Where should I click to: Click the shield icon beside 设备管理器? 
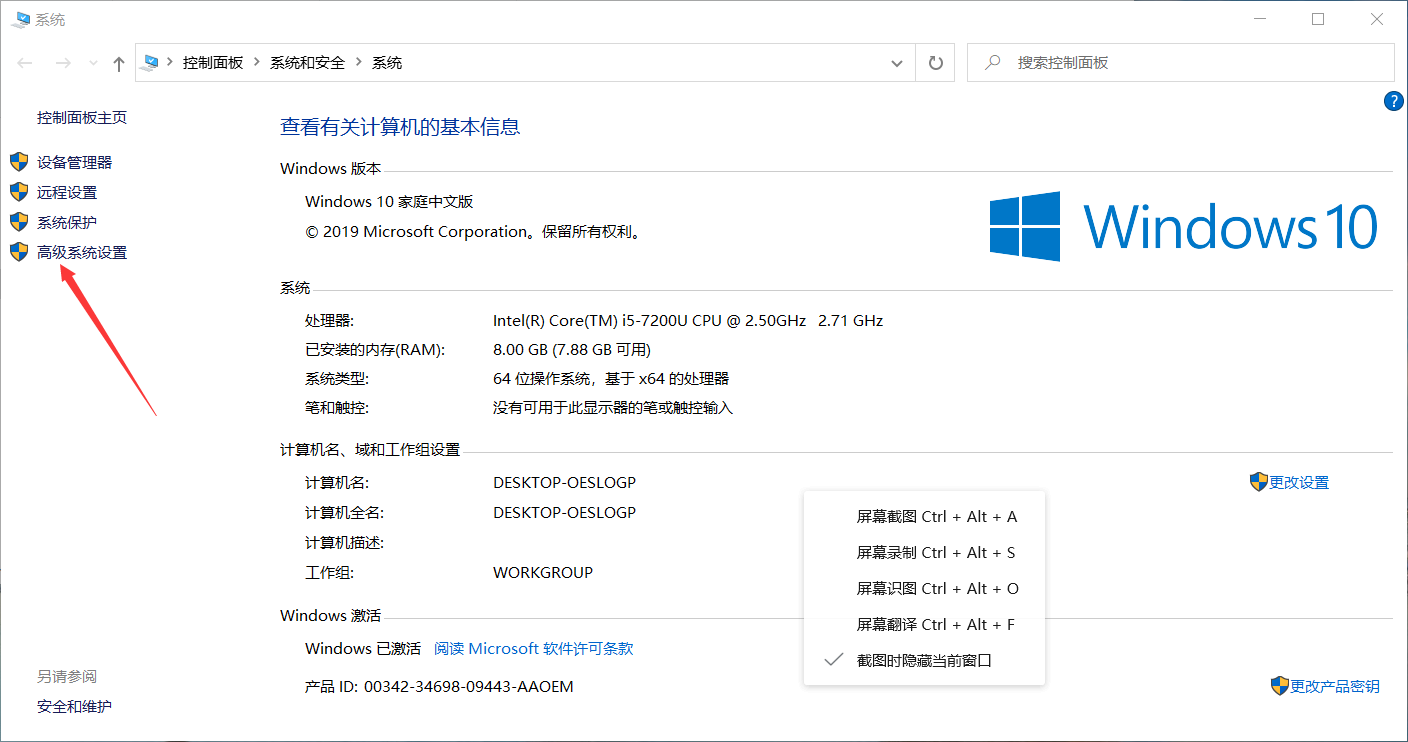18,162
